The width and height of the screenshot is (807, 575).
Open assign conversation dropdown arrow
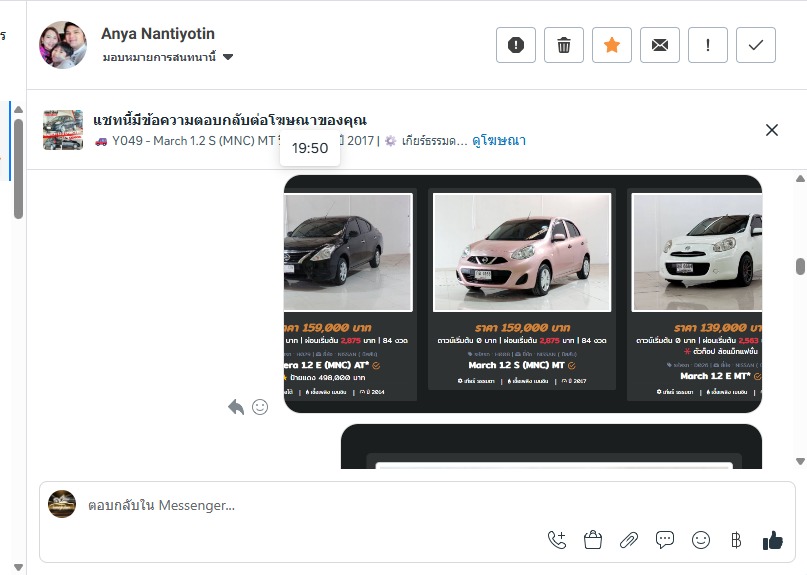click(x=228, y=57)
